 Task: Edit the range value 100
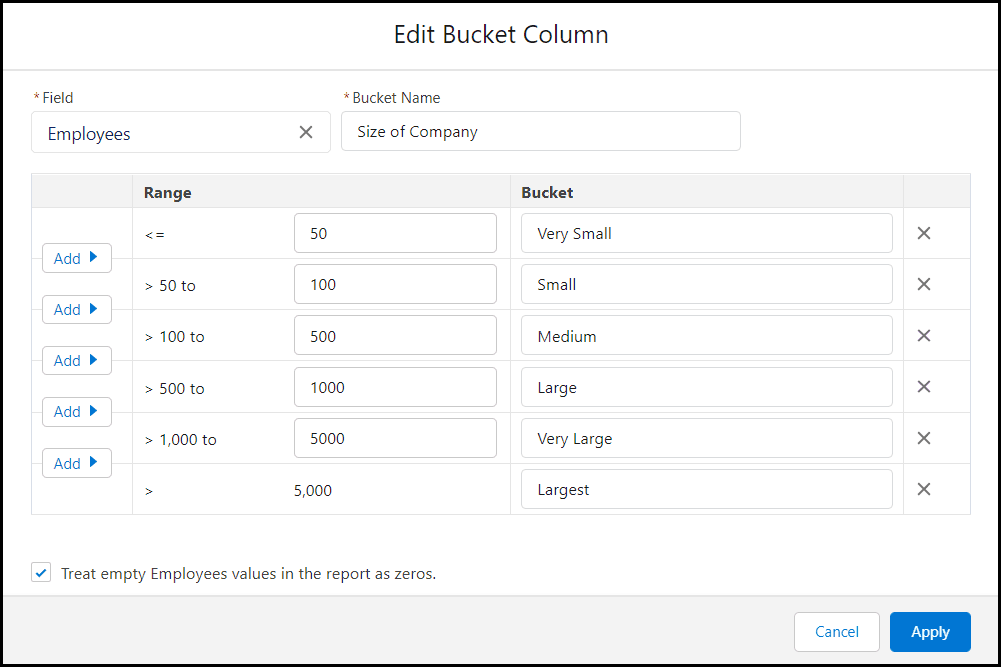point(395,284)
